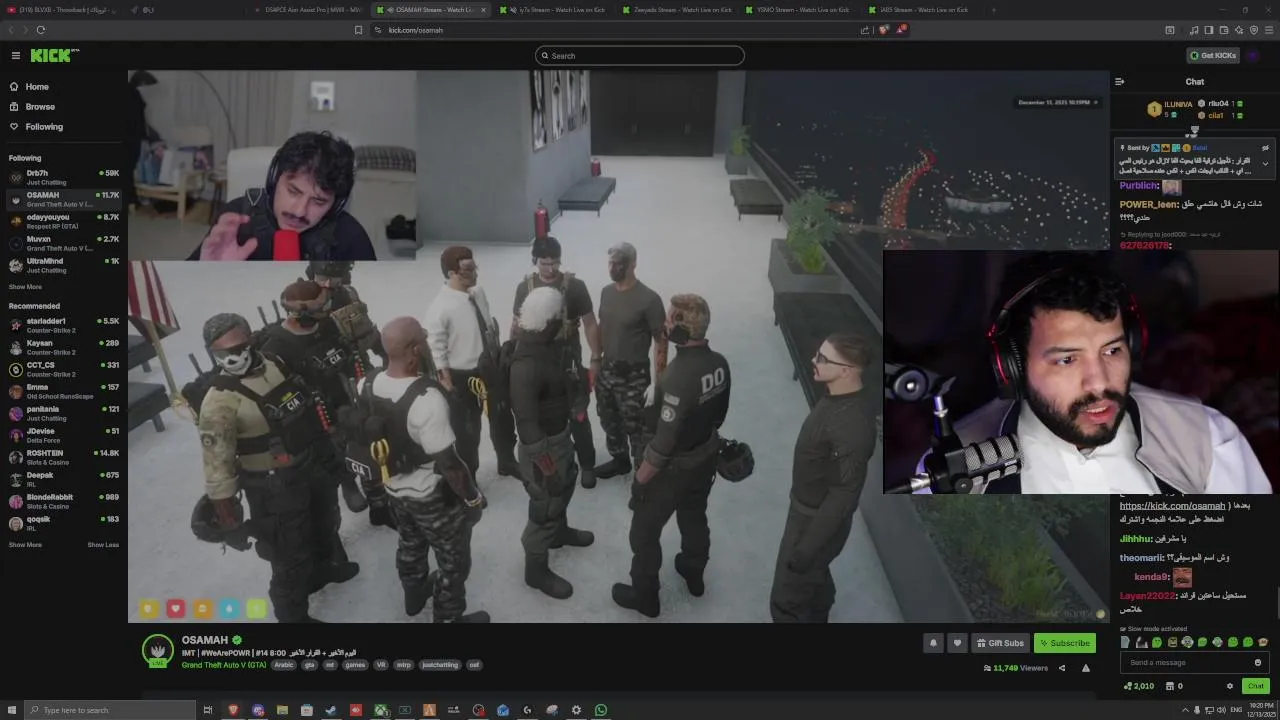Collapse the chat panel
1280x720 pixels.
(1120, 82)
